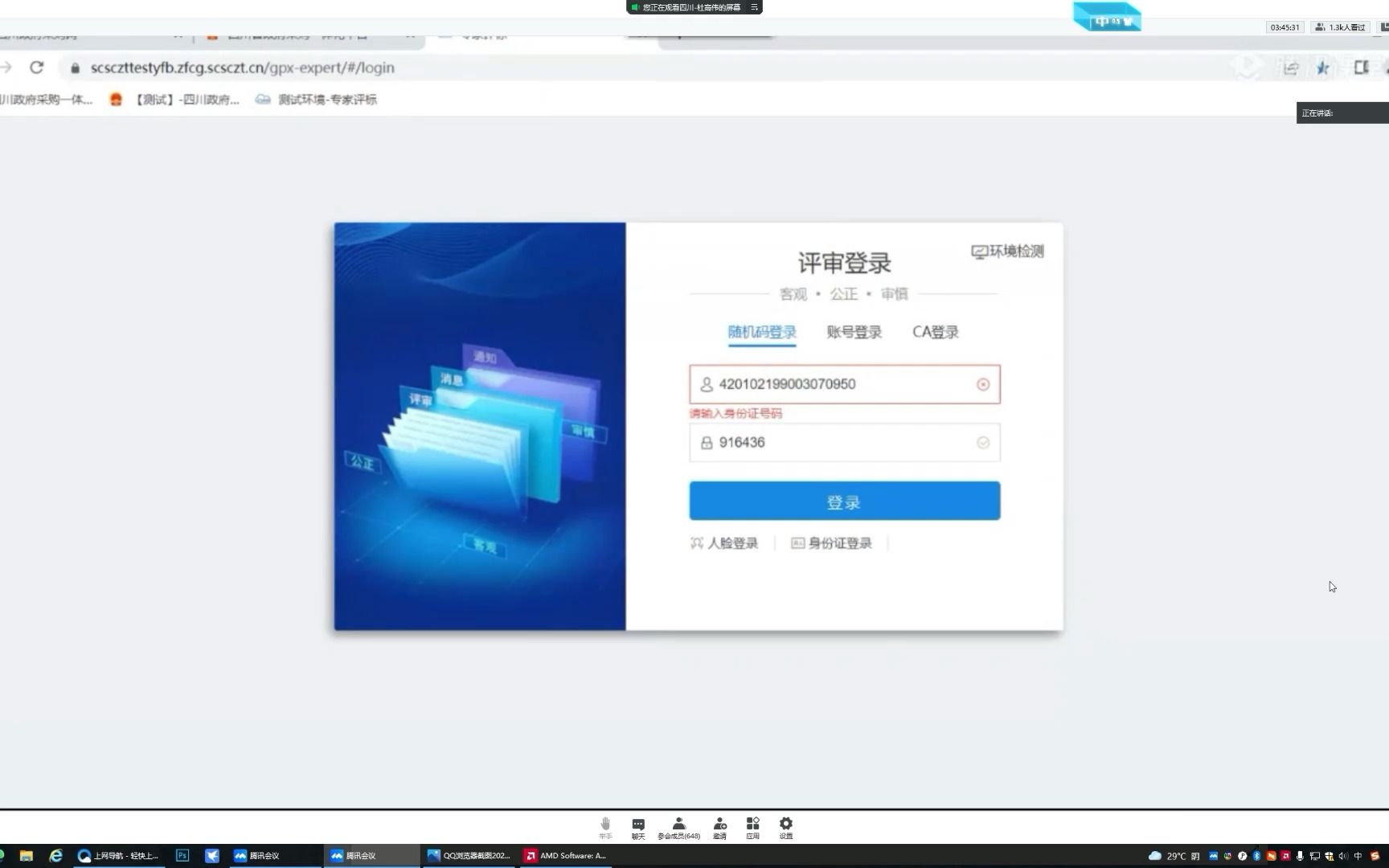Switch to the active 腾讯会议 taskbar window
This screenshot has height=868, width=1389.
pos(371,856)
